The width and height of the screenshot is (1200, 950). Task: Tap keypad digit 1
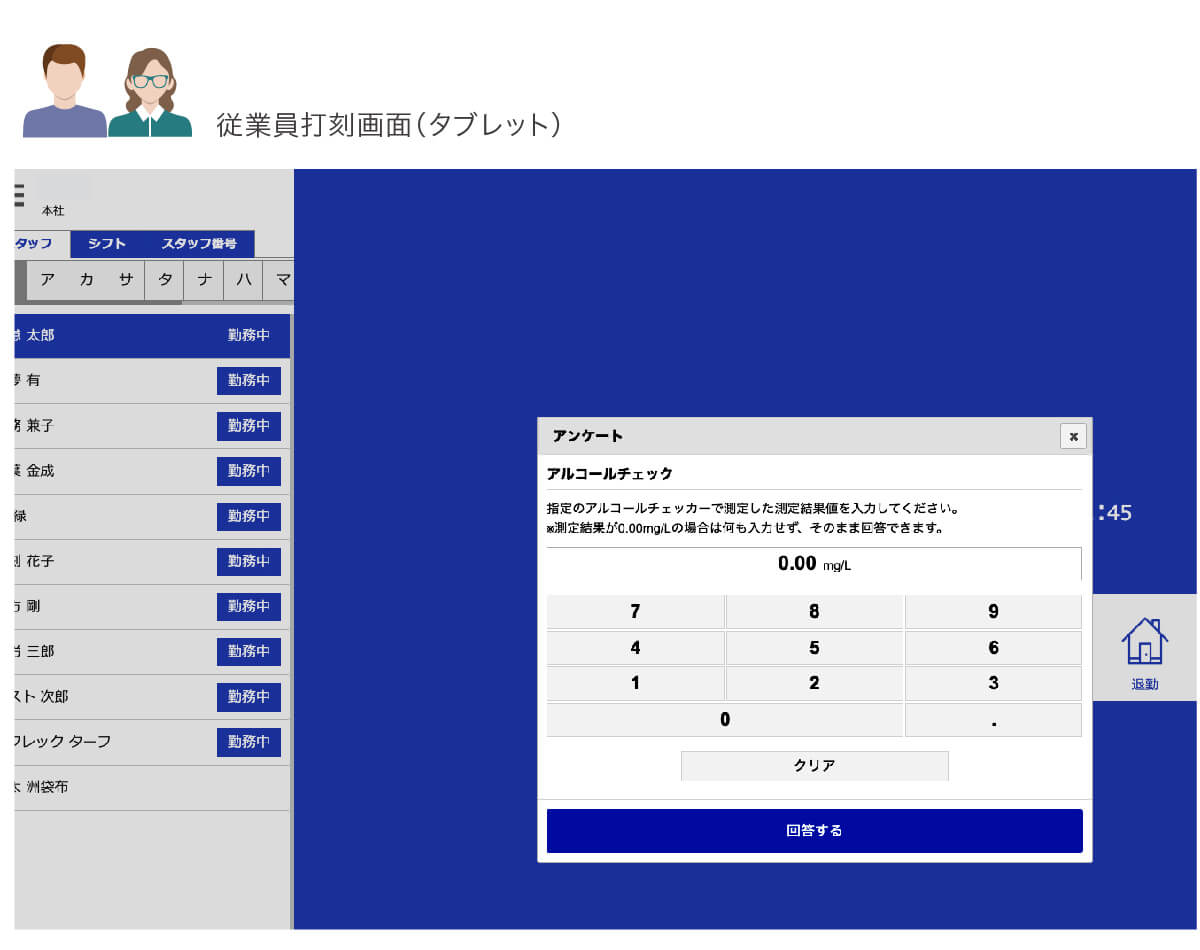coord(635,684)
